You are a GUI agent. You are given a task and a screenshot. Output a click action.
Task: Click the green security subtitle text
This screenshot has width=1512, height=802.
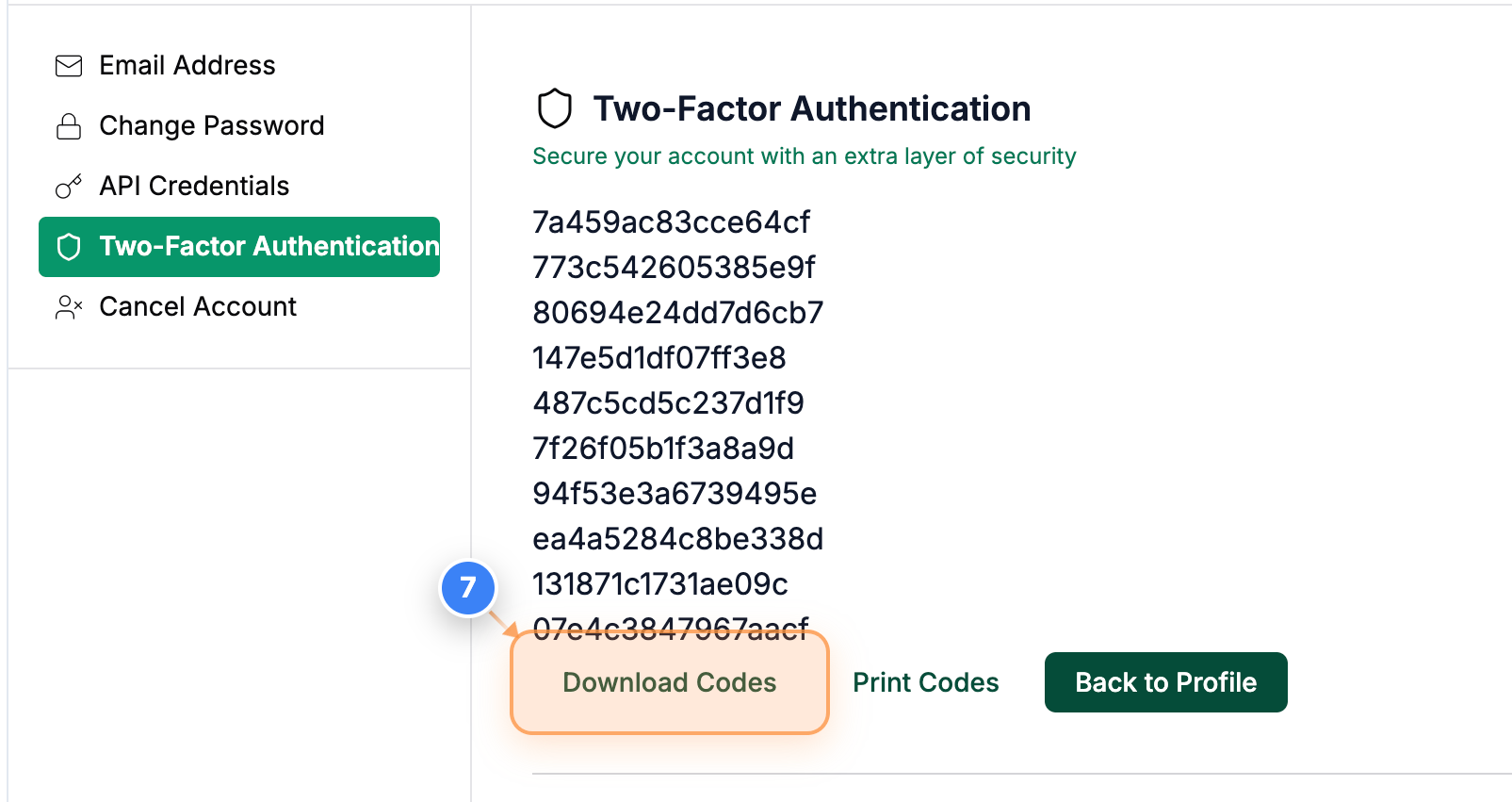point(805,155)
